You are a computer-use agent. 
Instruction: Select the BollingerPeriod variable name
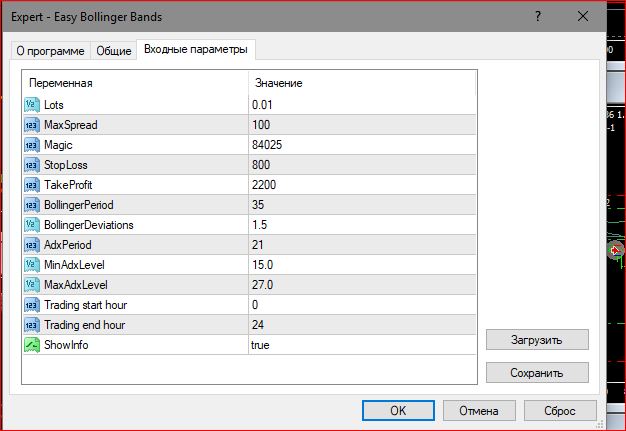[x=79, y=205]
